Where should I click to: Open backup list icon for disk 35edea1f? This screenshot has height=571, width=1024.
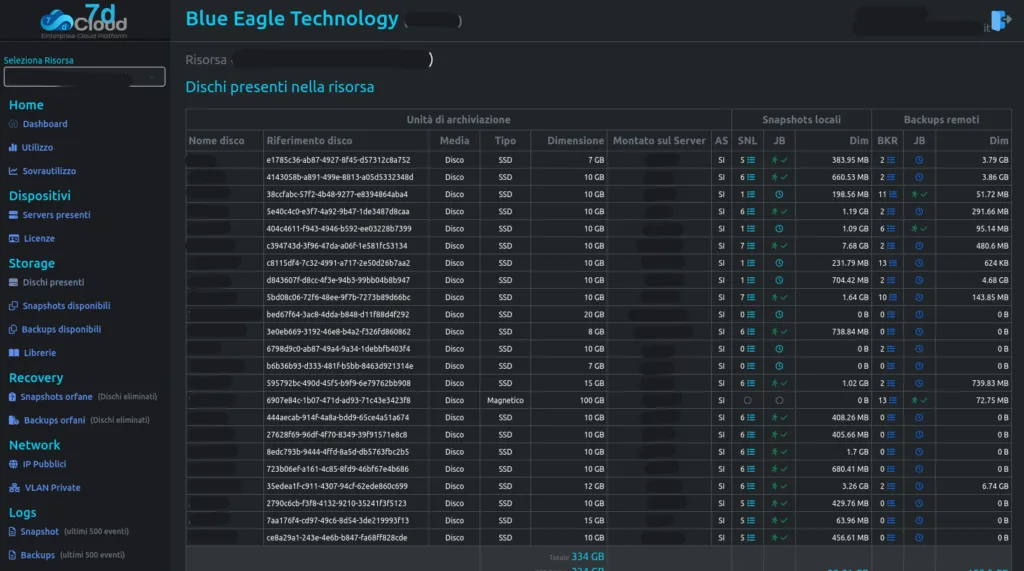891,486
